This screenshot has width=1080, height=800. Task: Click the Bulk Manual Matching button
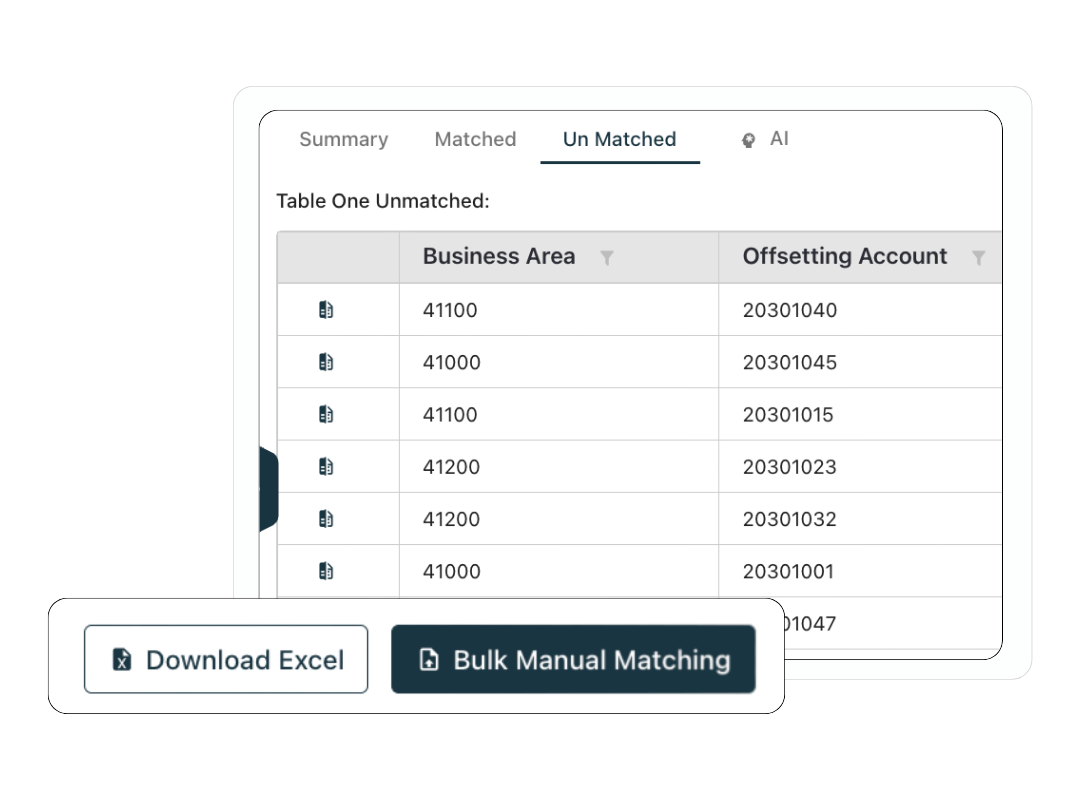tap(573, 659)
